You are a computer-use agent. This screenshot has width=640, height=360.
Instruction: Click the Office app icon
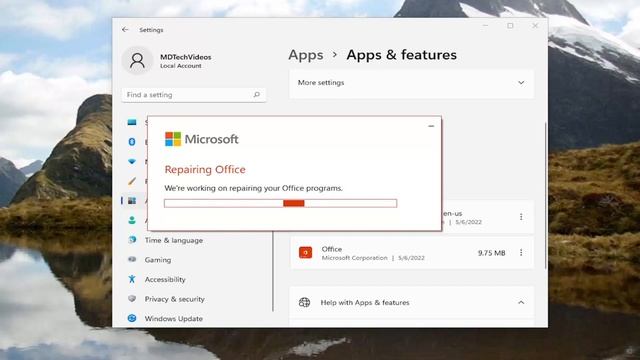point(305,253)
